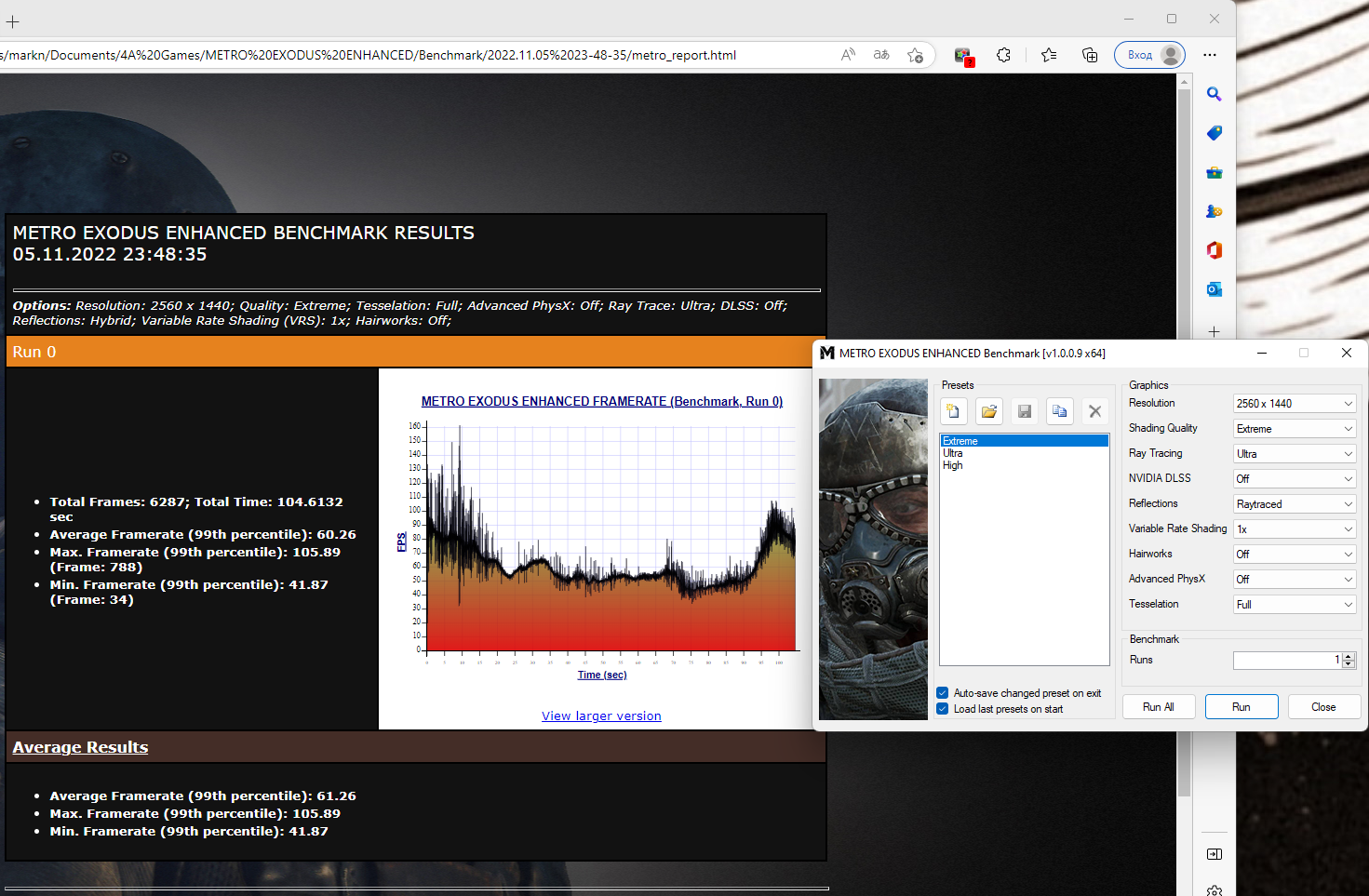
Task: Click the Time (sec) axis link
Action: pos(602,675)
